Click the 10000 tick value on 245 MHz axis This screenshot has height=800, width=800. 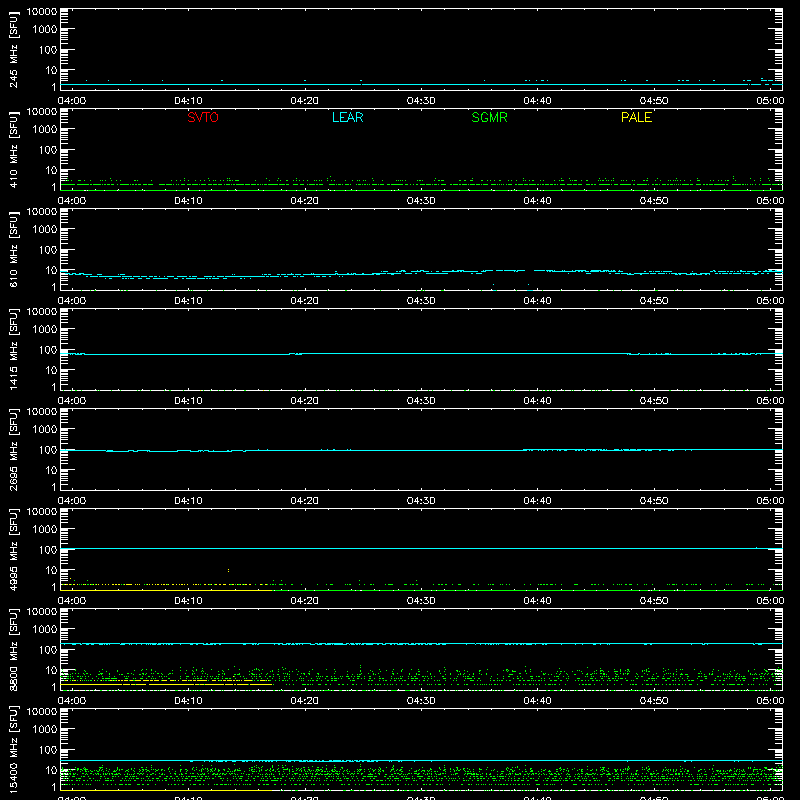[x=42, y=12]
